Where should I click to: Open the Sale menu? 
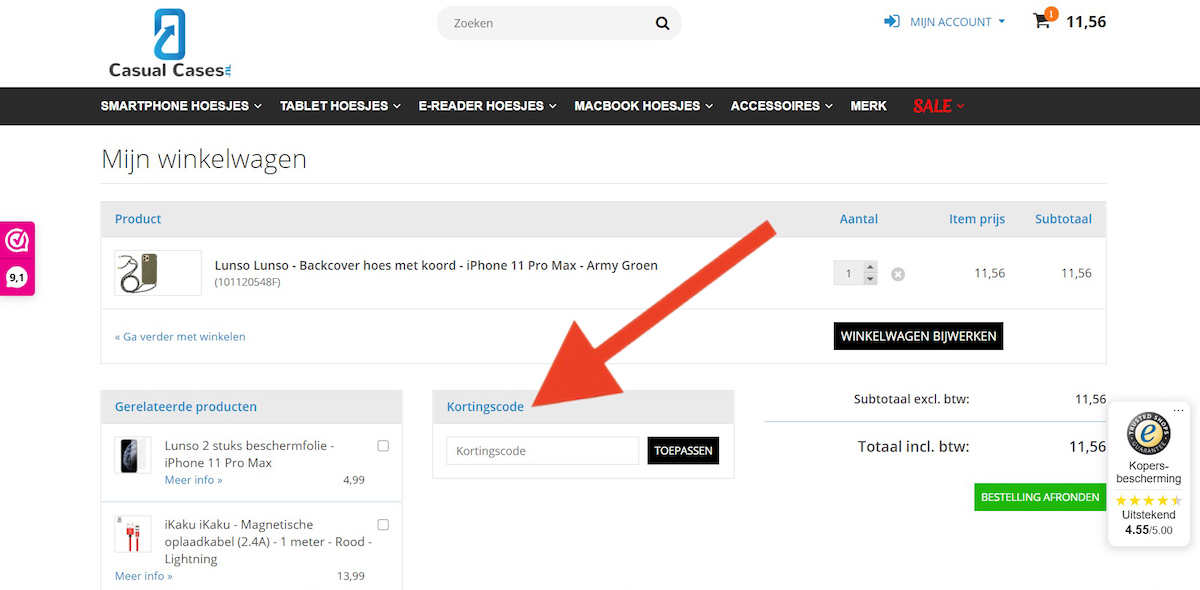pos(939,106)
